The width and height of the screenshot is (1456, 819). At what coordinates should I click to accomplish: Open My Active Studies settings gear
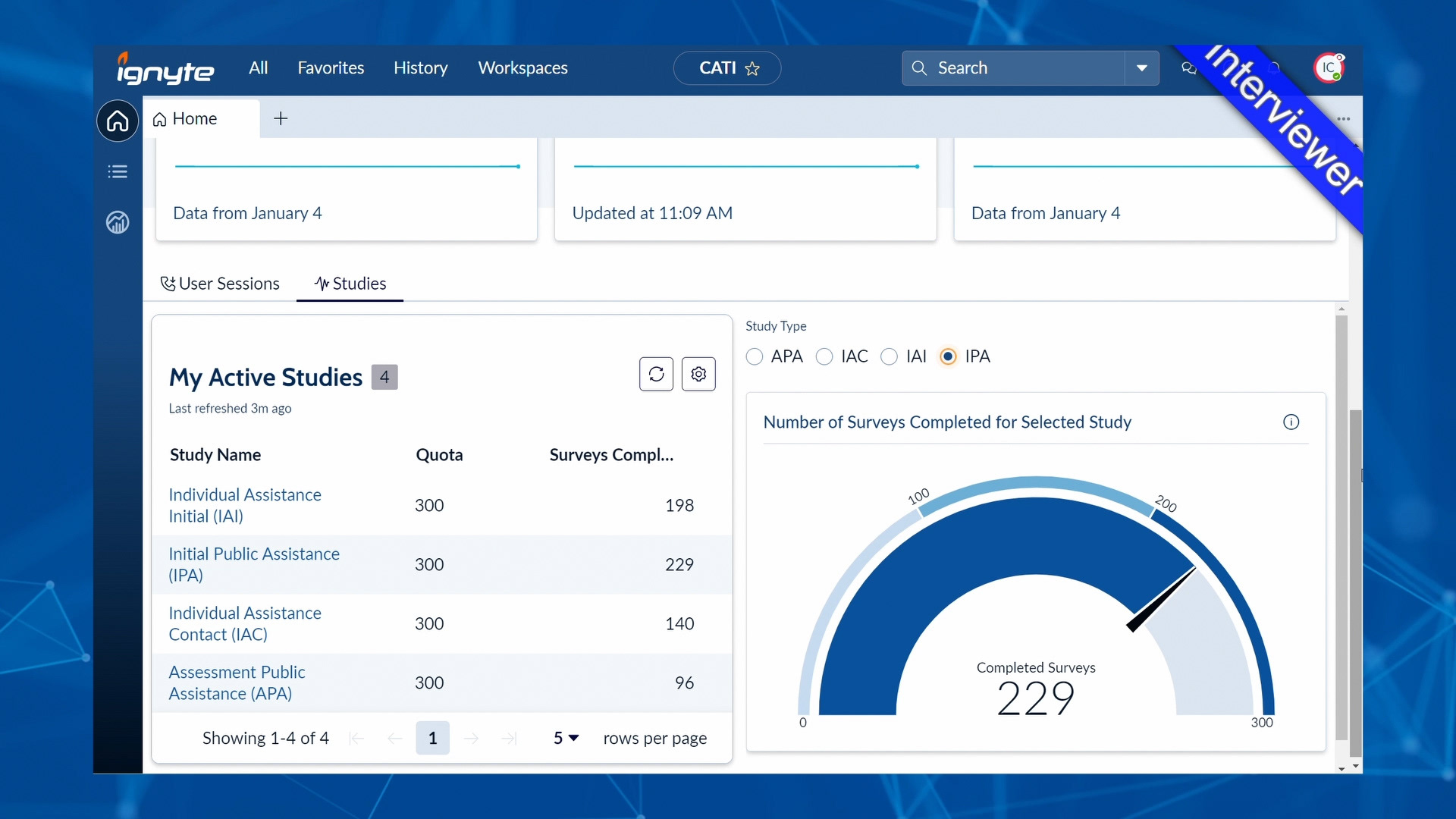[x=698, y=374]
